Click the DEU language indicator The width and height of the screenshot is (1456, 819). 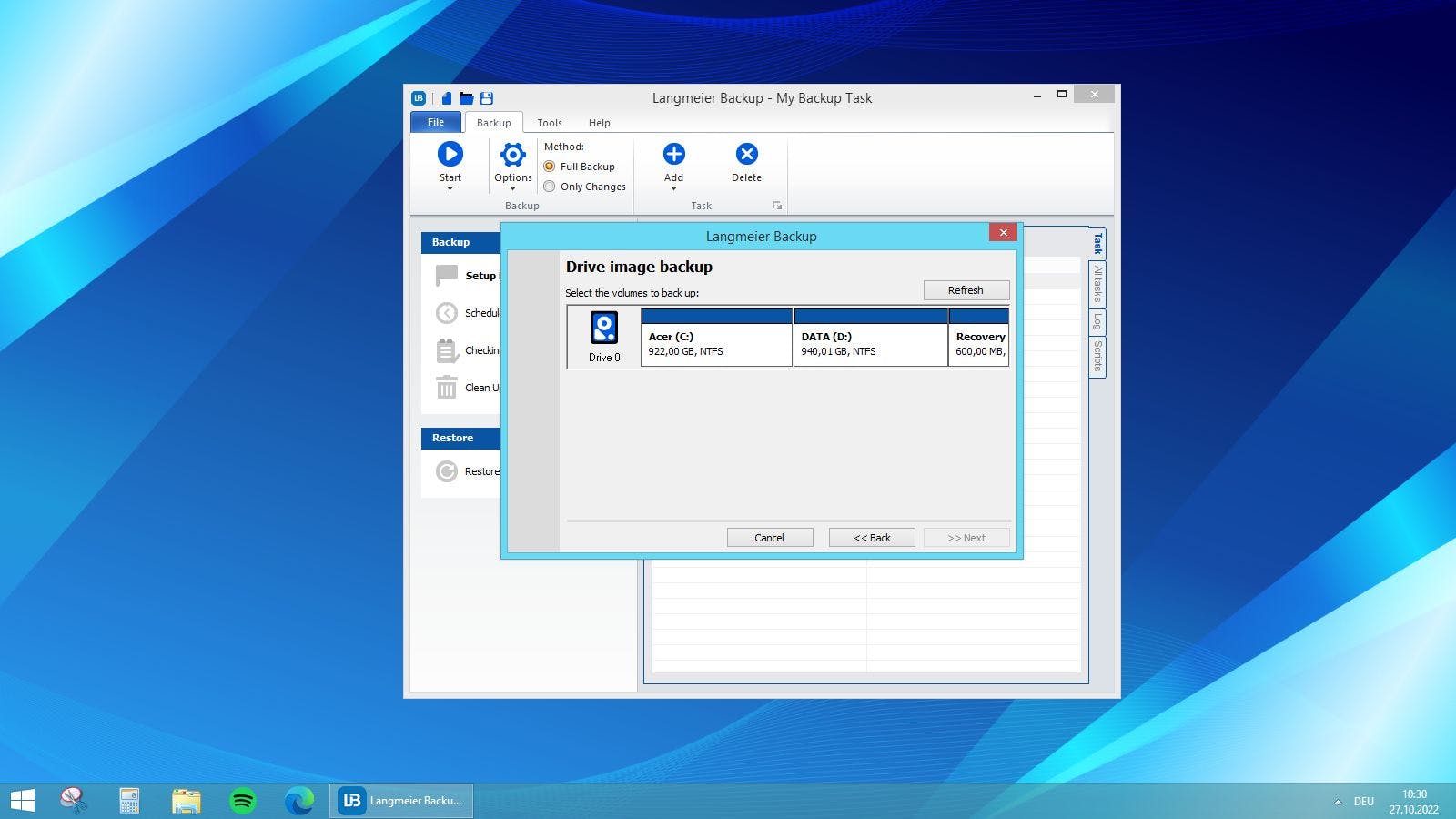[1363, 802]
